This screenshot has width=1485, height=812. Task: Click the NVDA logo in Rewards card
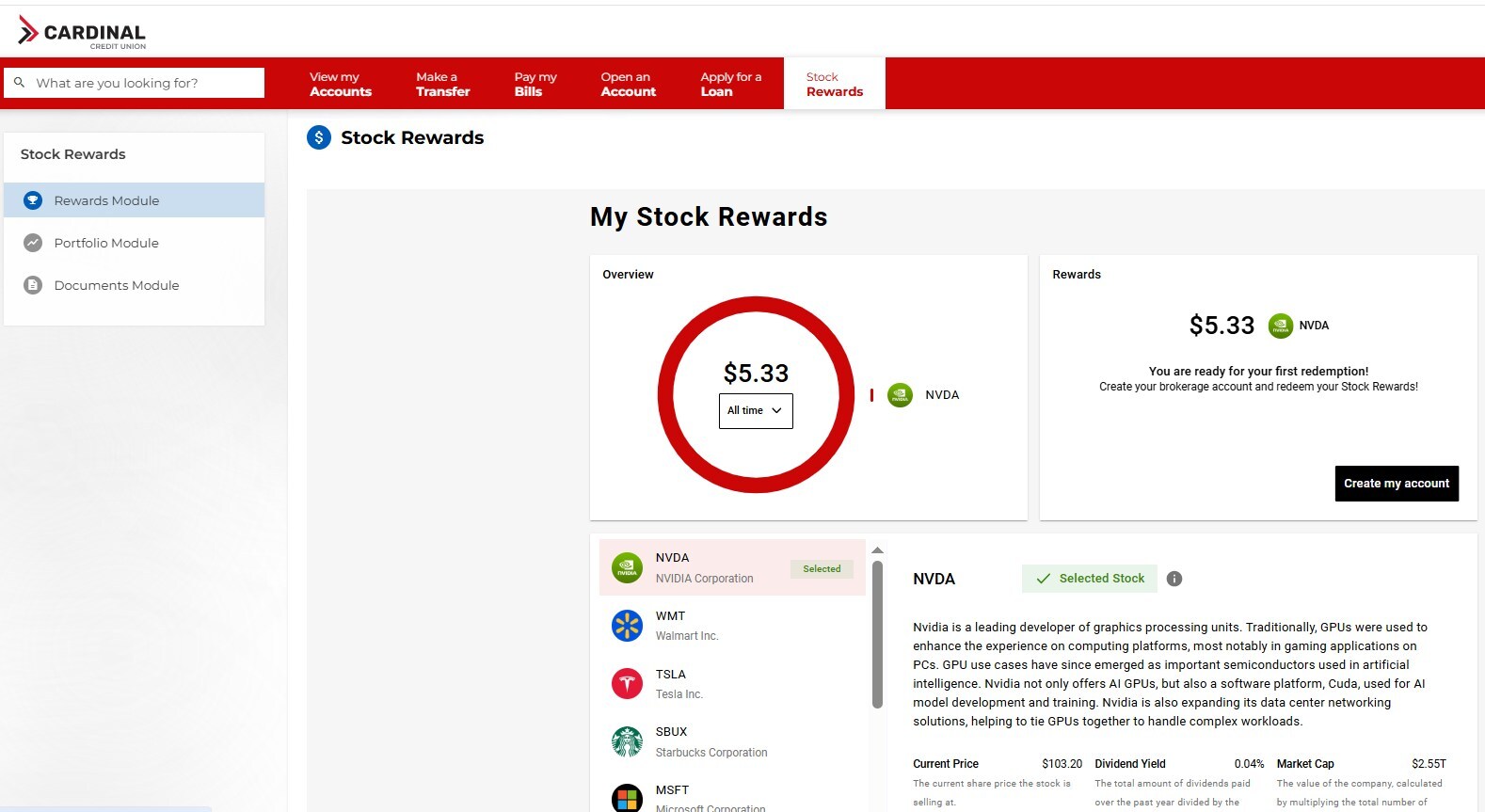1280,326
